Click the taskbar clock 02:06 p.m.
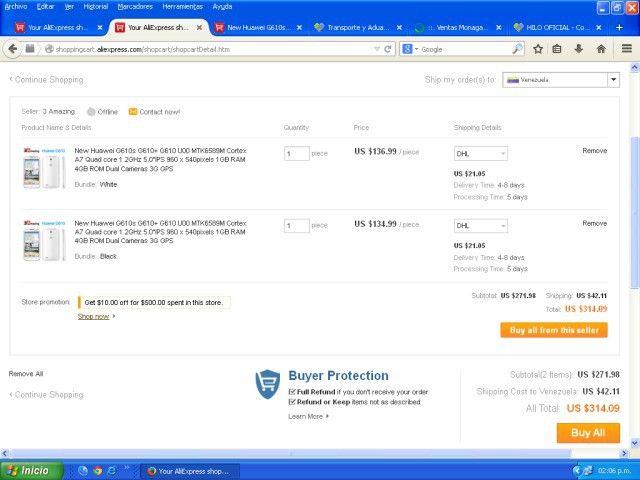640x480 pixels. click(x=614, y=471)
